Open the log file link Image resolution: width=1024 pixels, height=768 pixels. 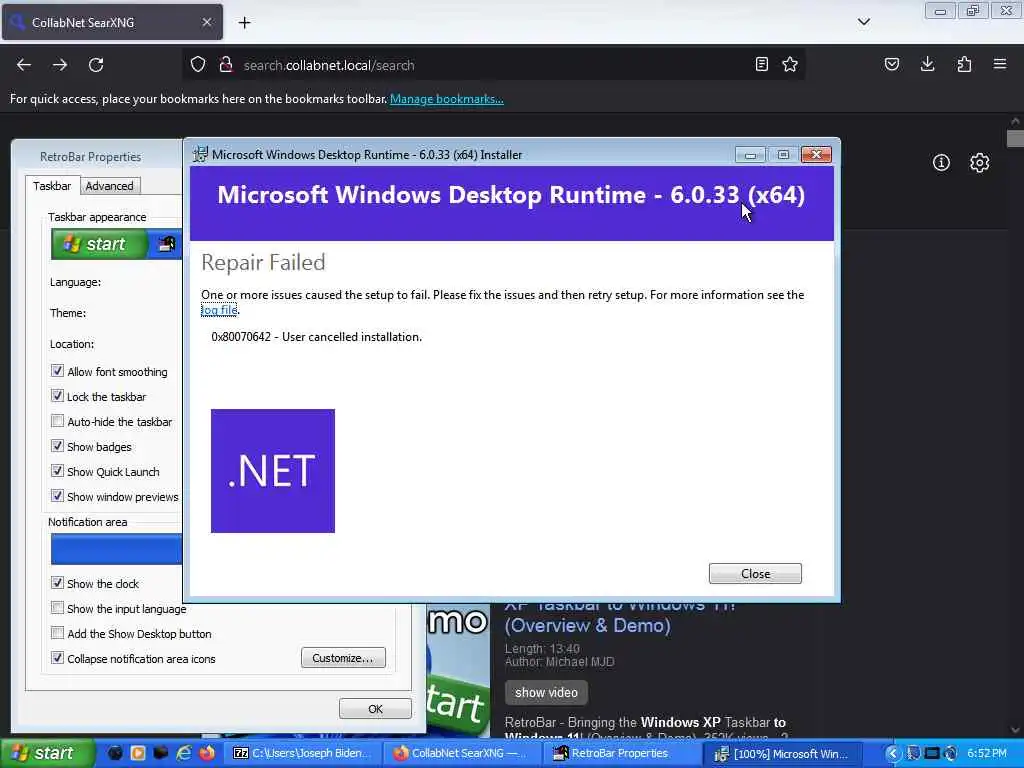(x=219, y=310)
